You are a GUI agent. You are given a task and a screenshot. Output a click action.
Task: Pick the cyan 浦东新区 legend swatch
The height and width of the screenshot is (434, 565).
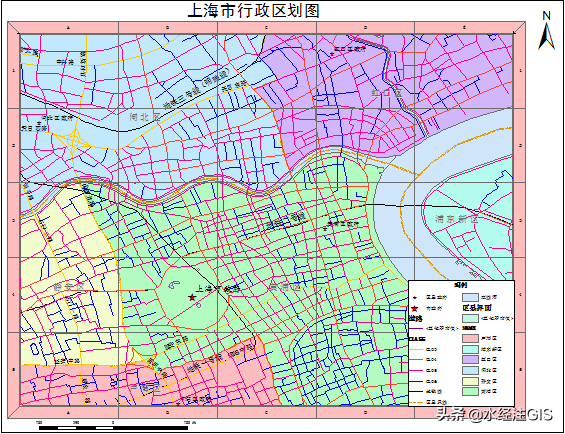(471, 349)
